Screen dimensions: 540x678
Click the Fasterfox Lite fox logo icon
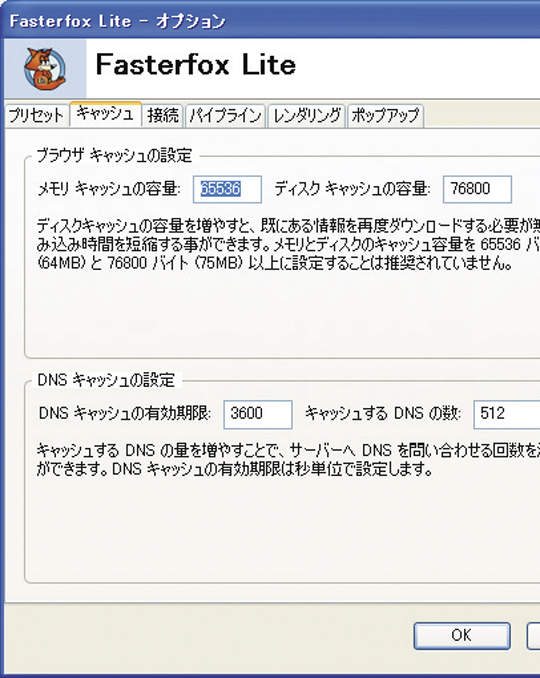coord(45,69)
